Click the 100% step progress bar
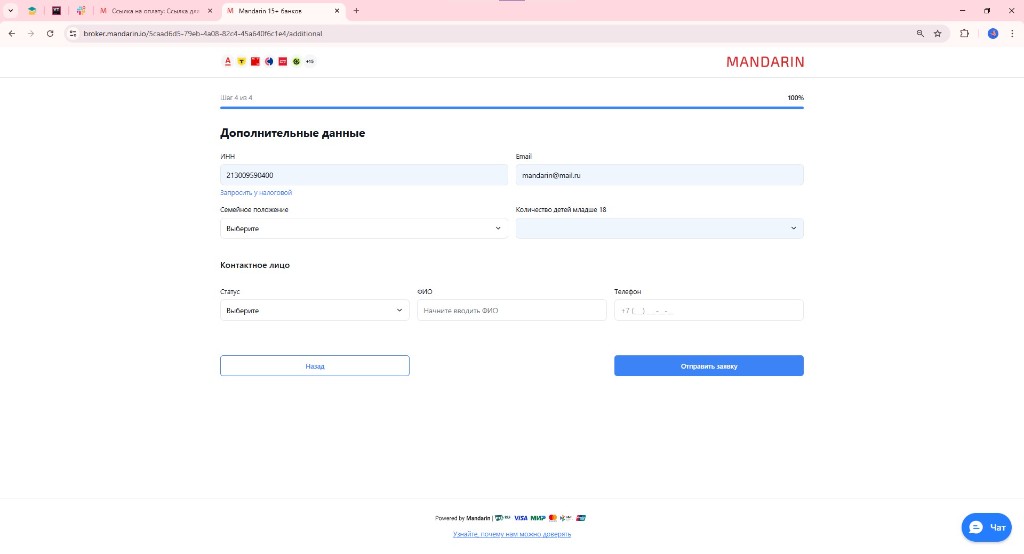This screenshot has height=554, width=1024. tap(511, 107)
